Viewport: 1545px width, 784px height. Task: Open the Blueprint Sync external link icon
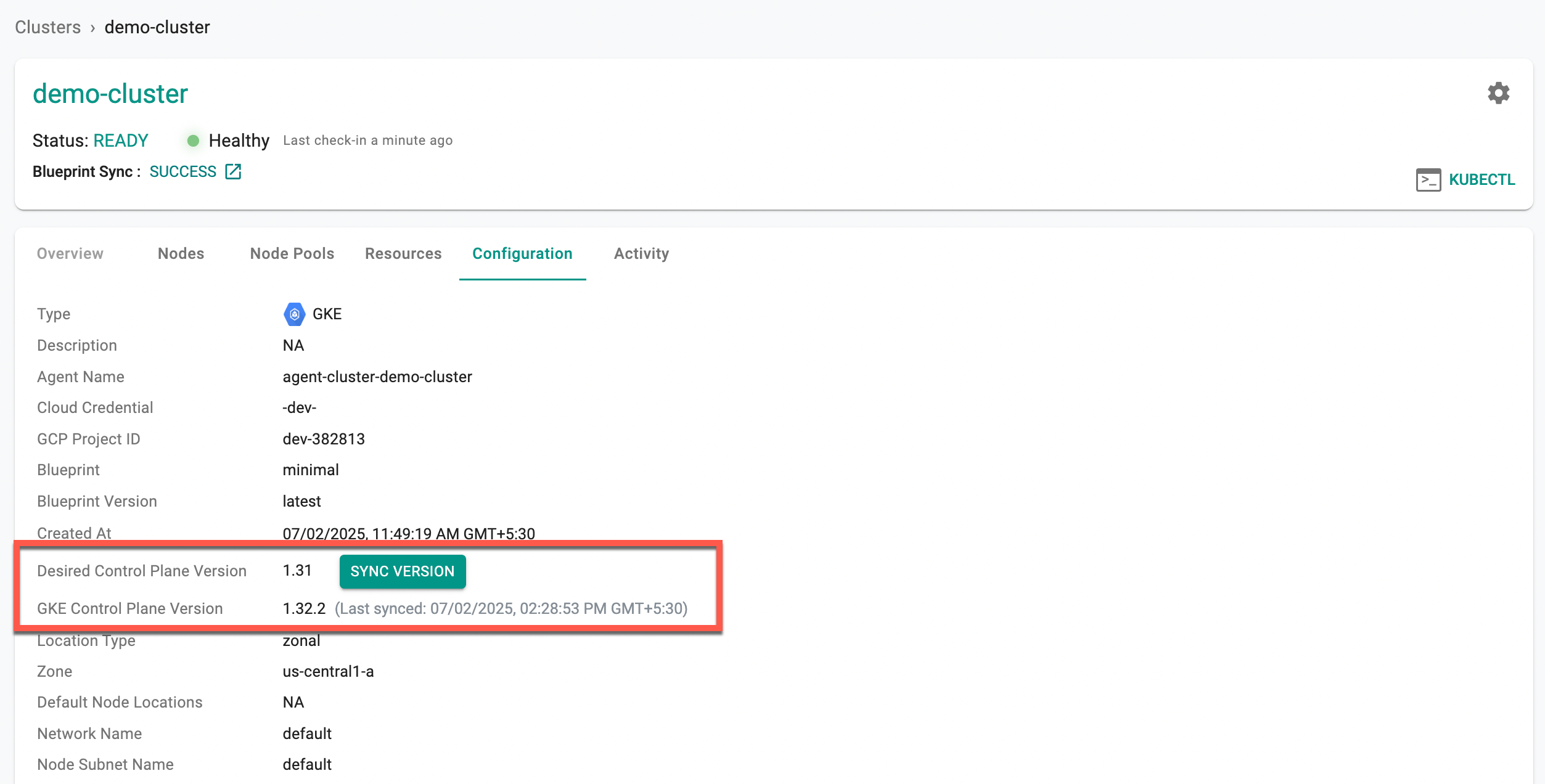tap(233, 171)
